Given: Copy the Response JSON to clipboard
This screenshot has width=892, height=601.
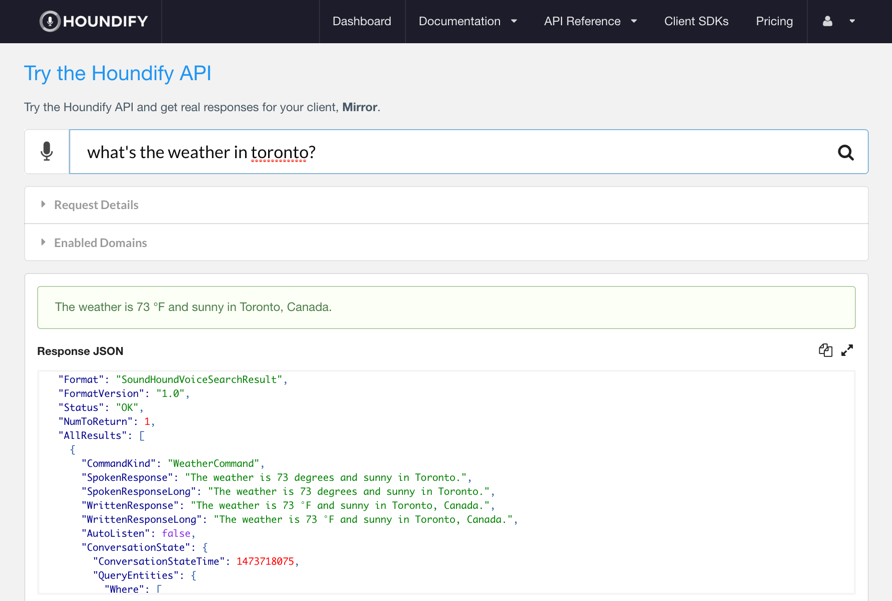Looking at the screenshot, I should point(825,350).
